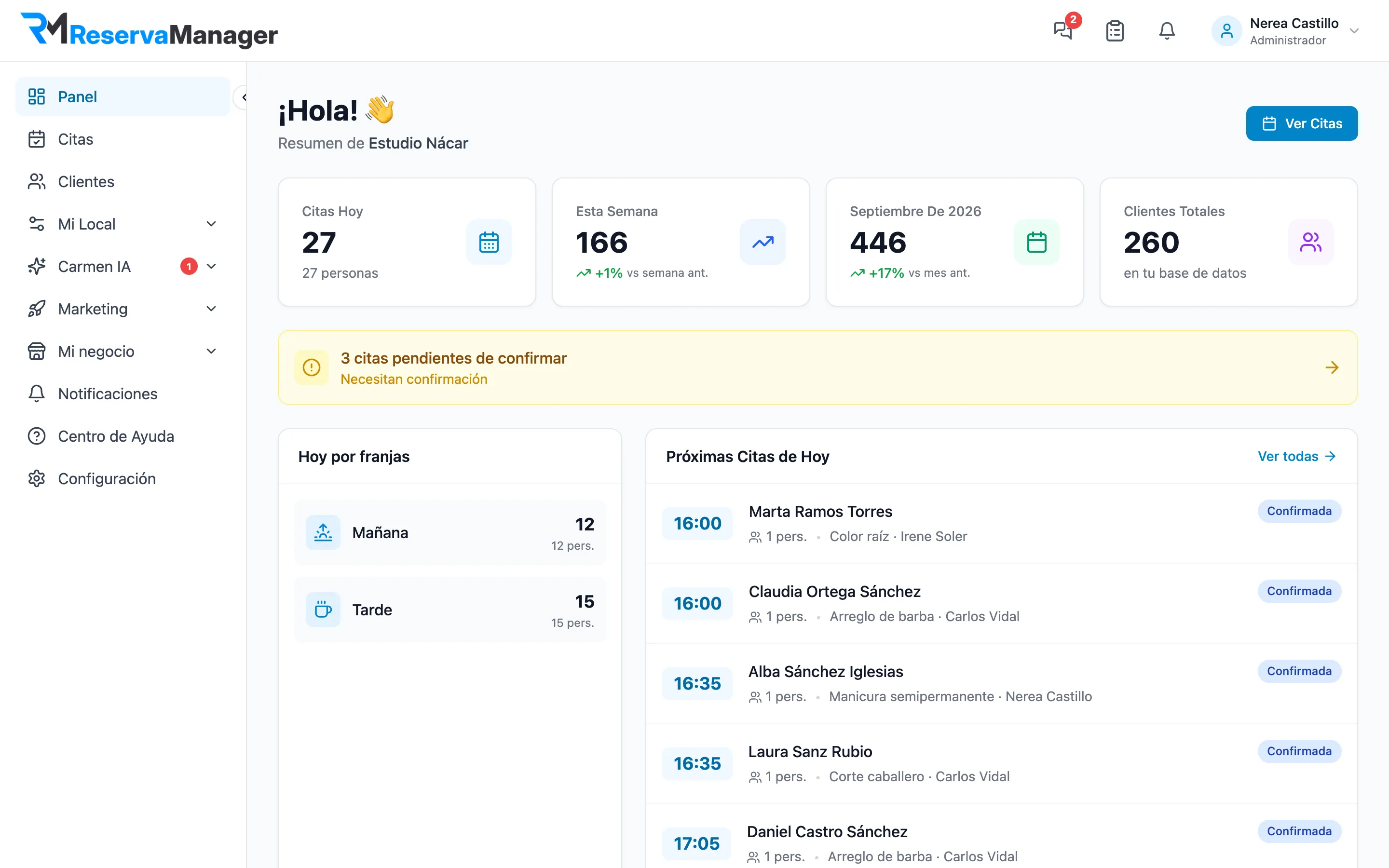Open Citas in the sidebar
Image resolution: width=1389 pixels, height=868 pixels.
[123, 139]
